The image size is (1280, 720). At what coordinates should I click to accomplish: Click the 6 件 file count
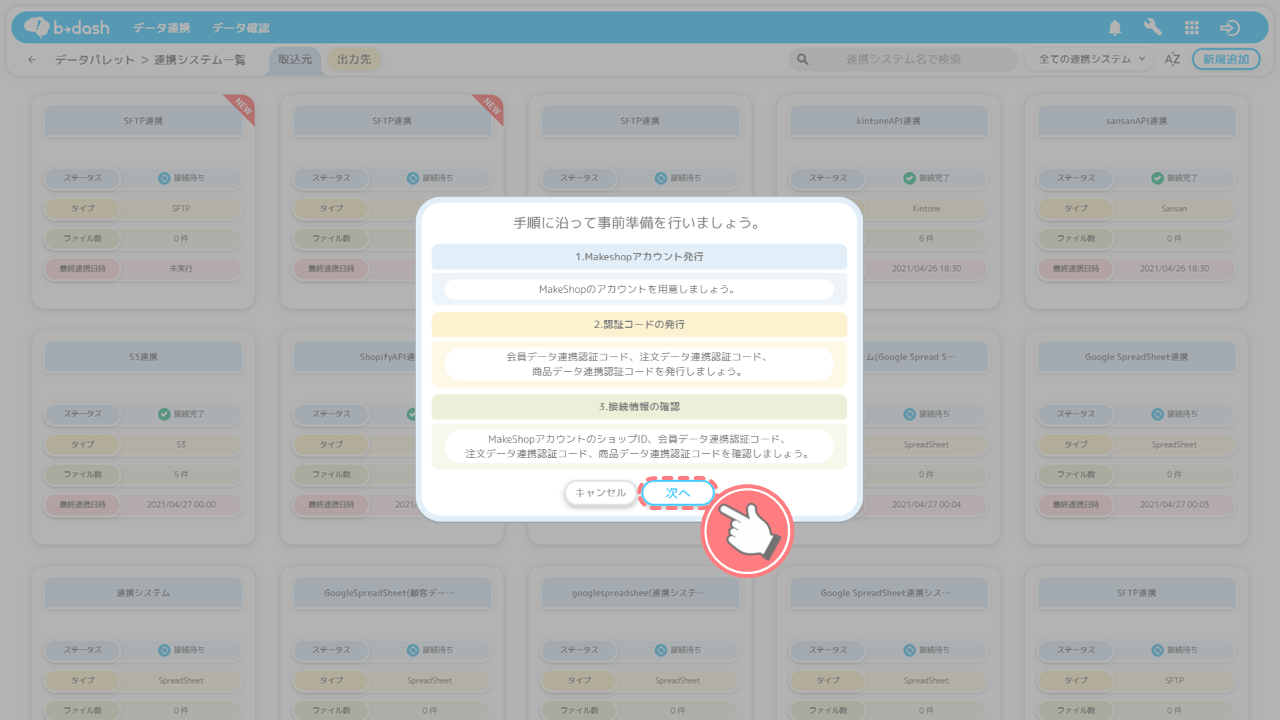coord(926,239)
